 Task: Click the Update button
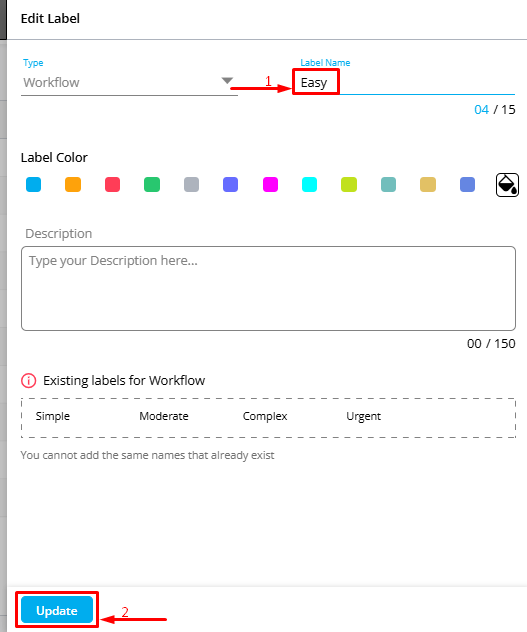(x=57, y=610)
